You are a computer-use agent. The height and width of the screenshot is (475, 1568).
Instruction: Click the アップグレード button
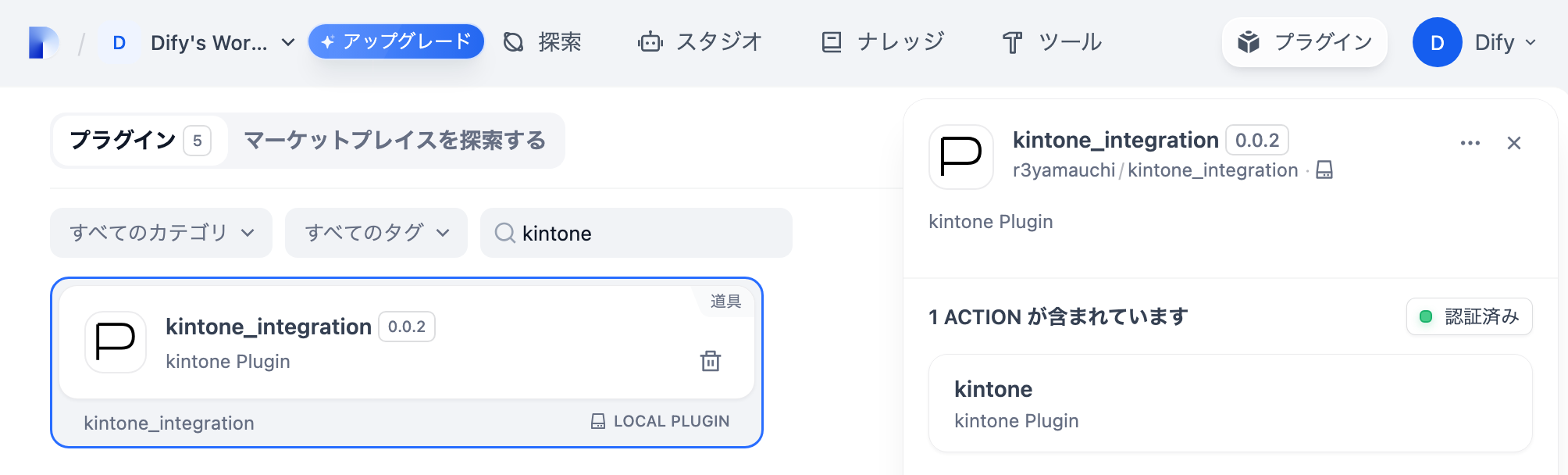click(396, 42)
